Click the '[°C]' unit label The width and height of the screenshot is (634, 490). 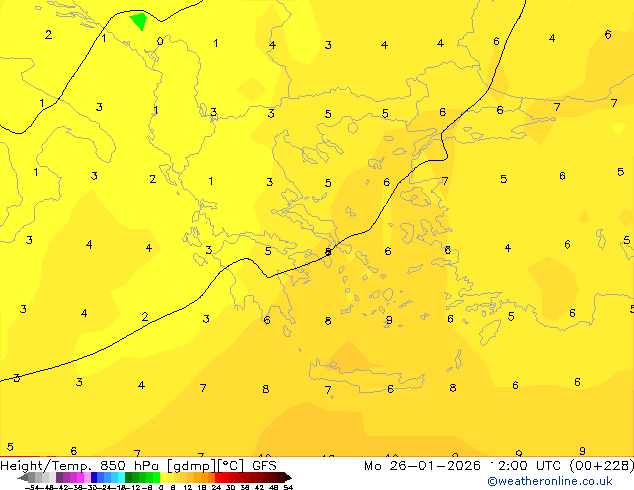tap(231, 466)
